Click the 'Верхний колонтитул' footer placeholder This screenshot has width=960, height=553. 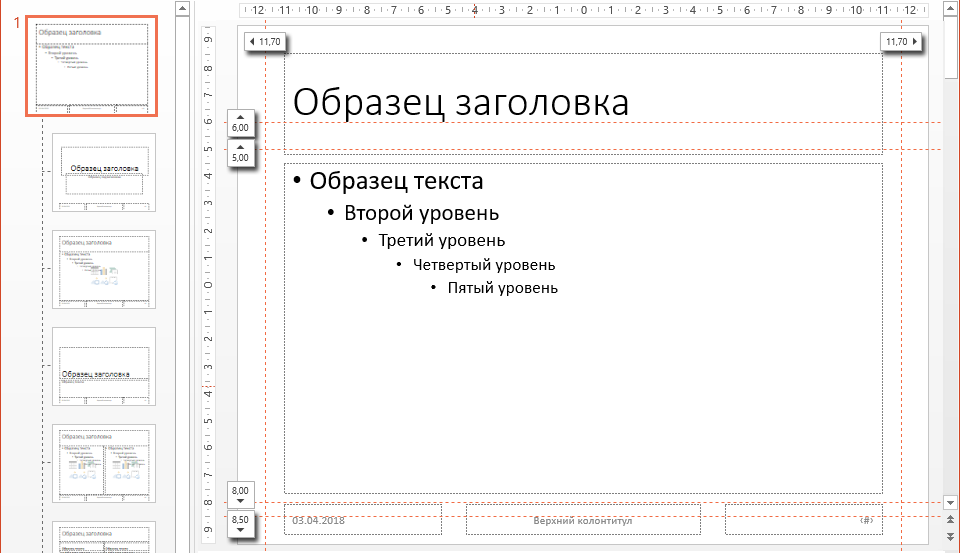[x=583, y=520]
